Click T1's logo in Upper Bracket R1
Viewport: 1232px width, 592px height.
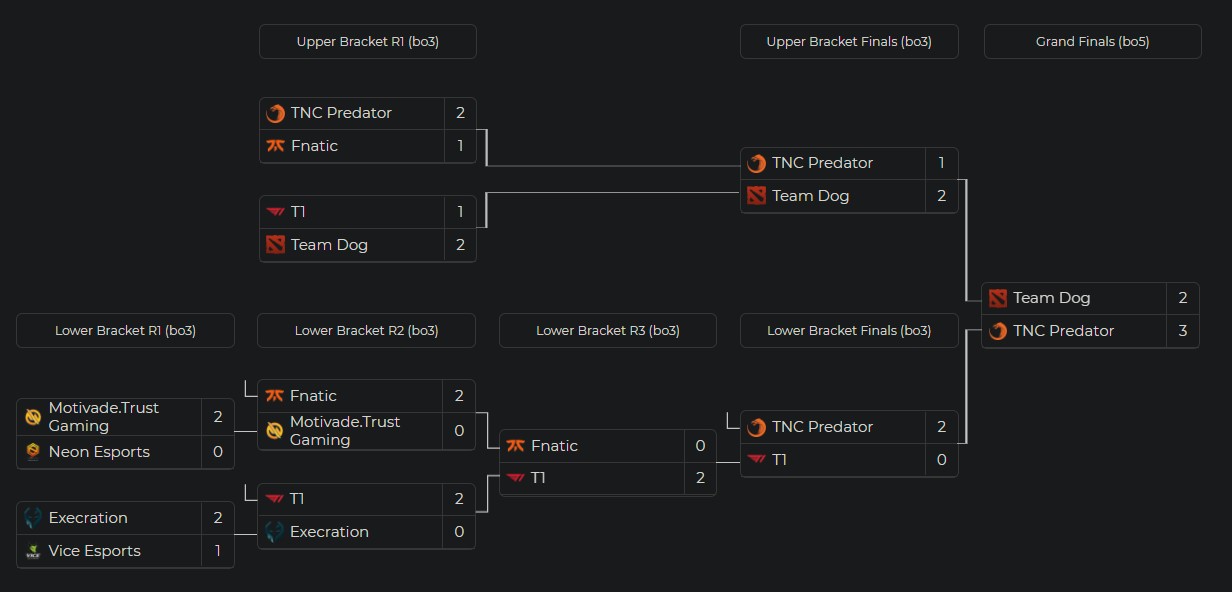tap(276, 212)
